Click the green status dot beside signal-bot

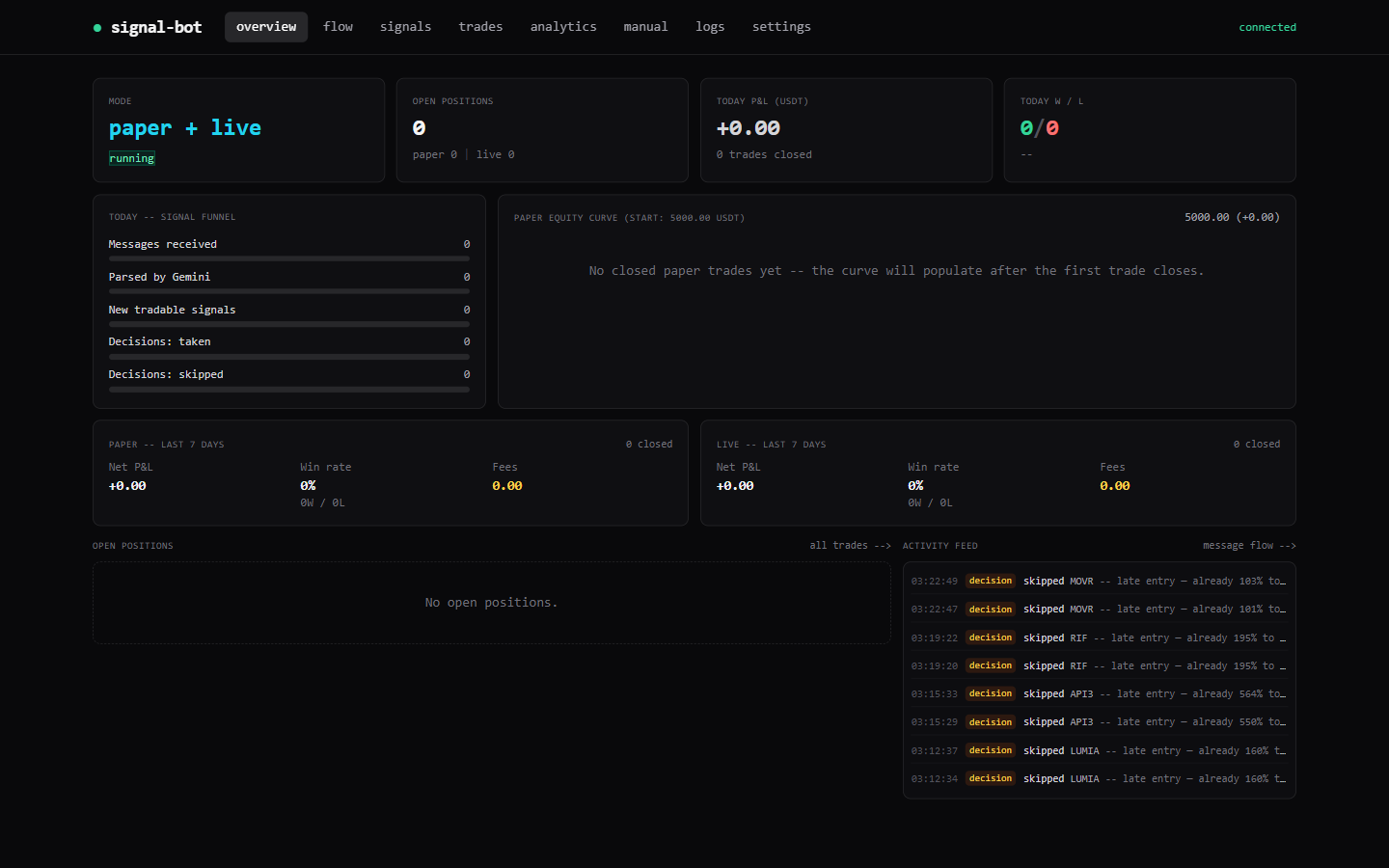(x=97, y=28)
